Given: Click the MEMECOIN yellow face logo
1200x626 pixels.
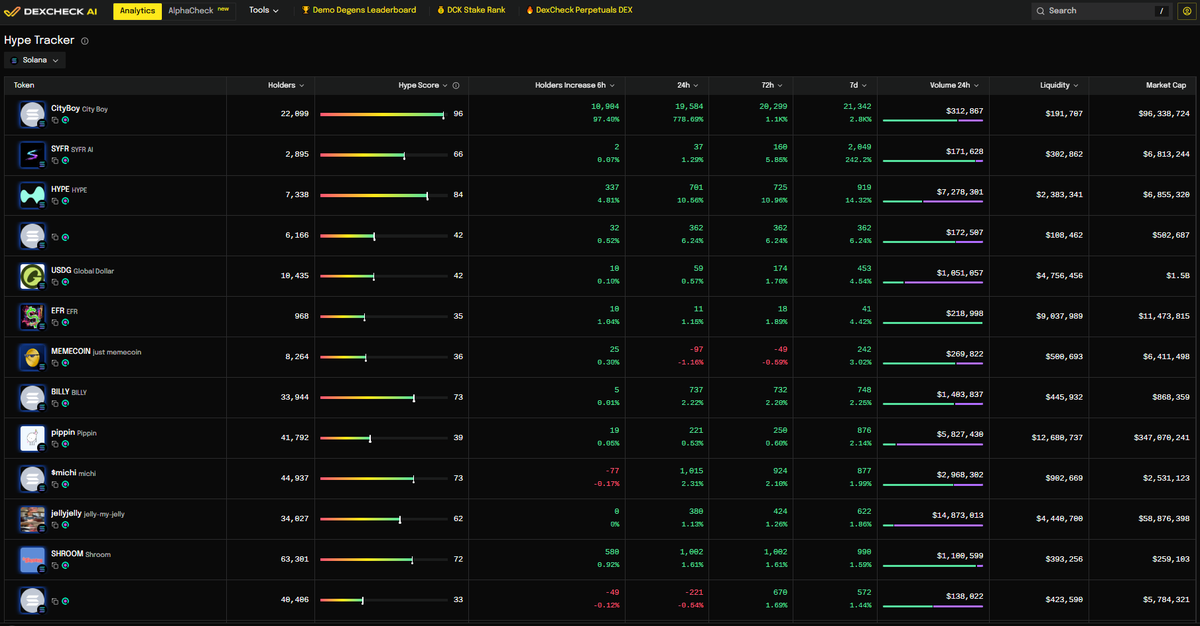Looking at the screenshot, I should 33,357.
